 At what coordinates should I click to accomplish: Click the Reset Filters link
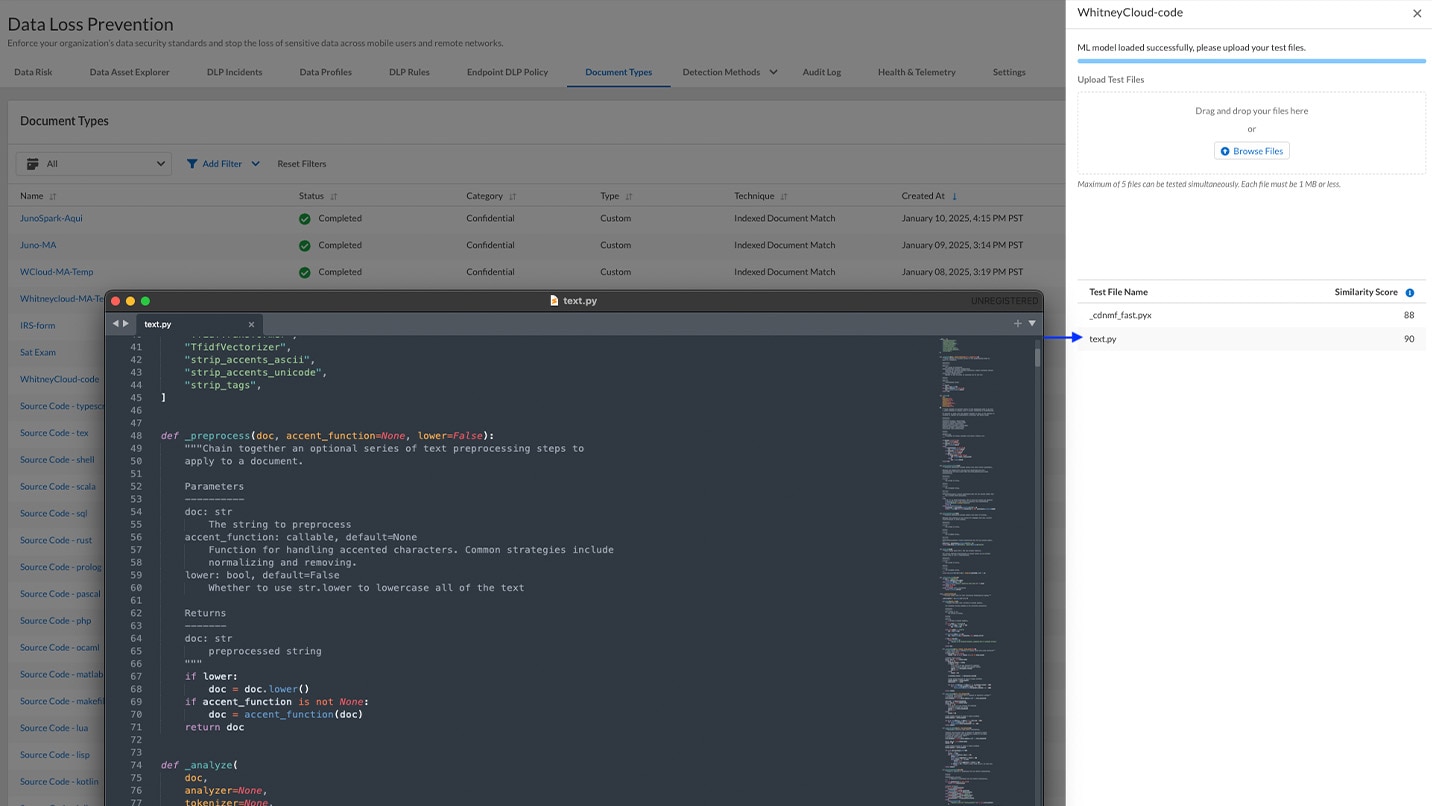(302, 164)
